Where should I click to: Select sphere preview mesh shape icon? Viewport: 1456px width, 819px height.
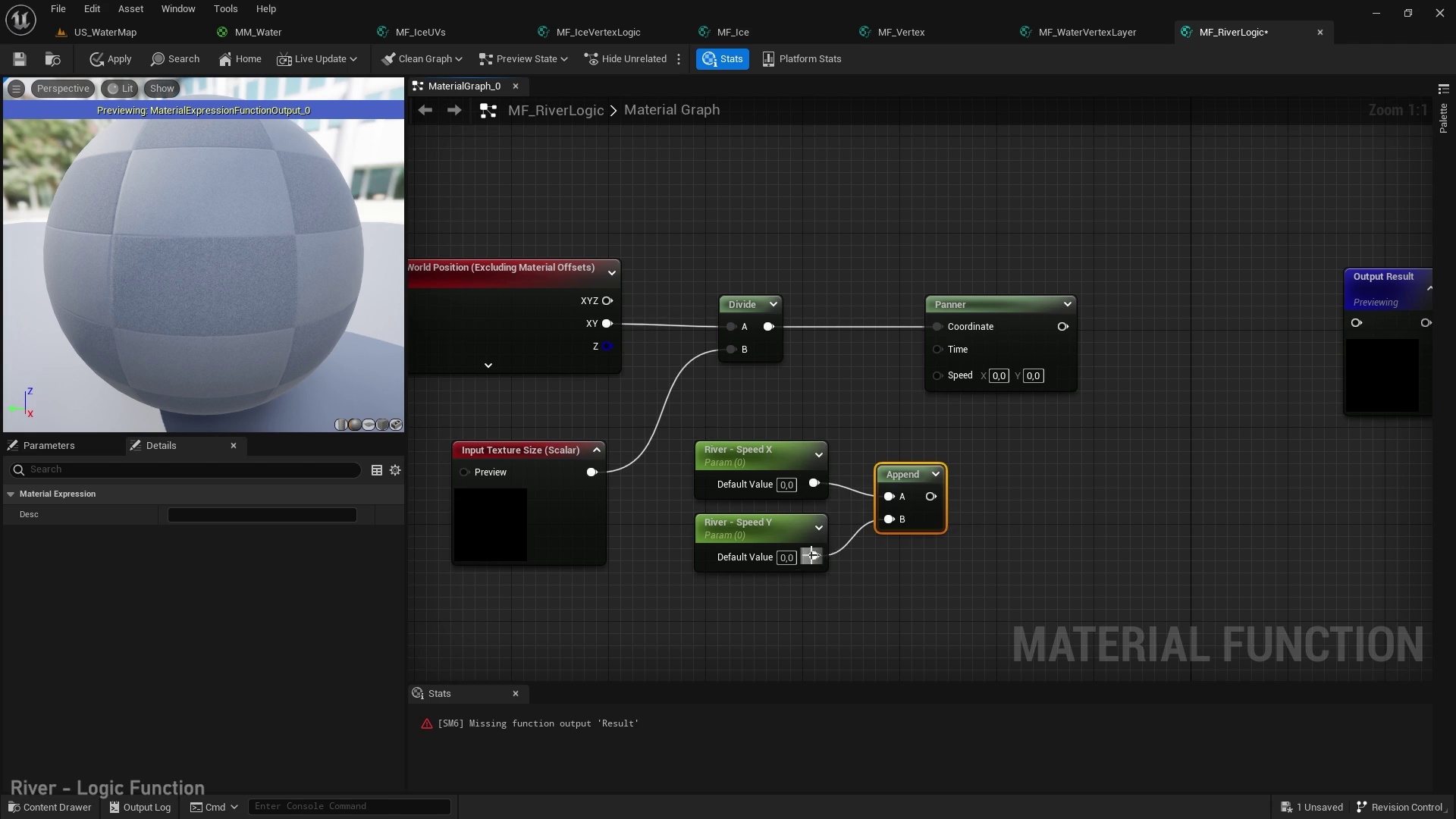click(x=354, y=425)
